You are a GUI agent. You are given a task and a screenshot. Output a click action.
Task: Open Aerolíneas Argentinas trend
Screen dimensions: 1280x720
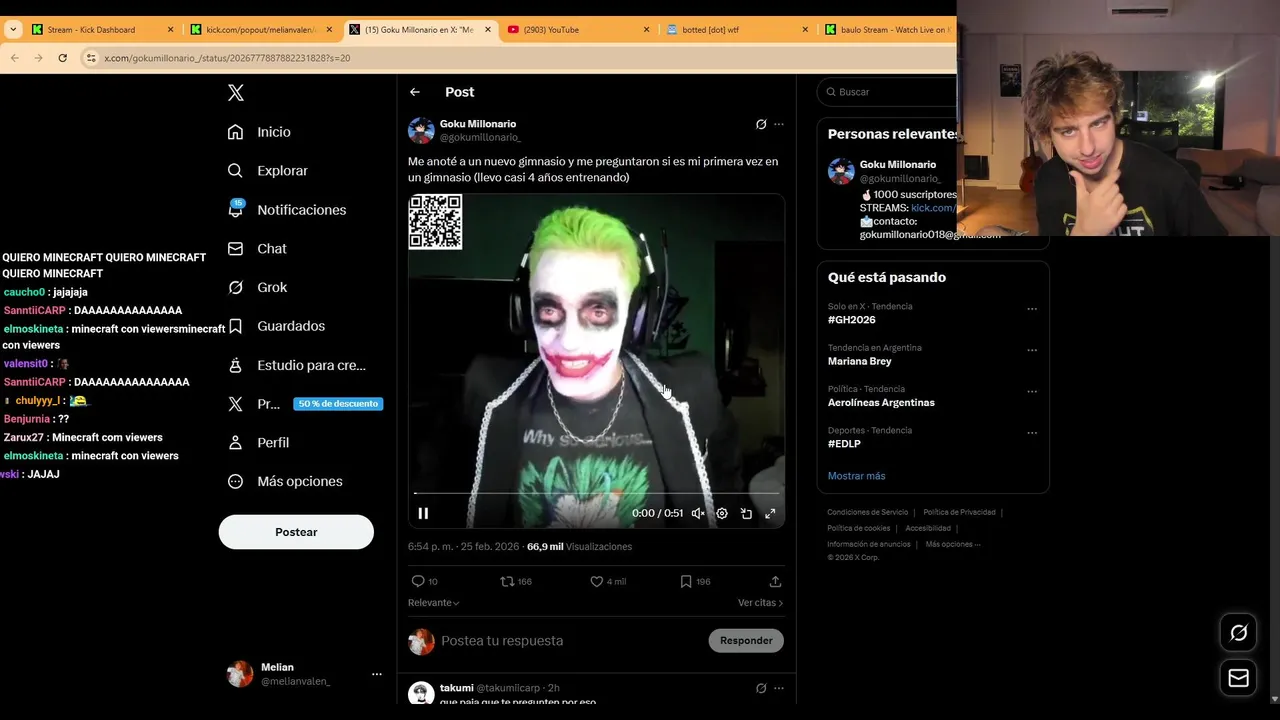click(881, 403)
